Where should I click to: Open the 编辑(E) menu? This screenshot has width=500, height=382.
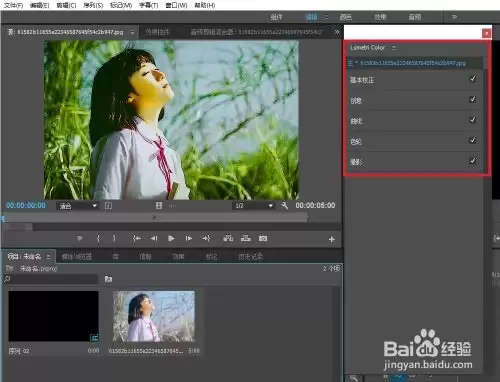click(x=39, y=5)
